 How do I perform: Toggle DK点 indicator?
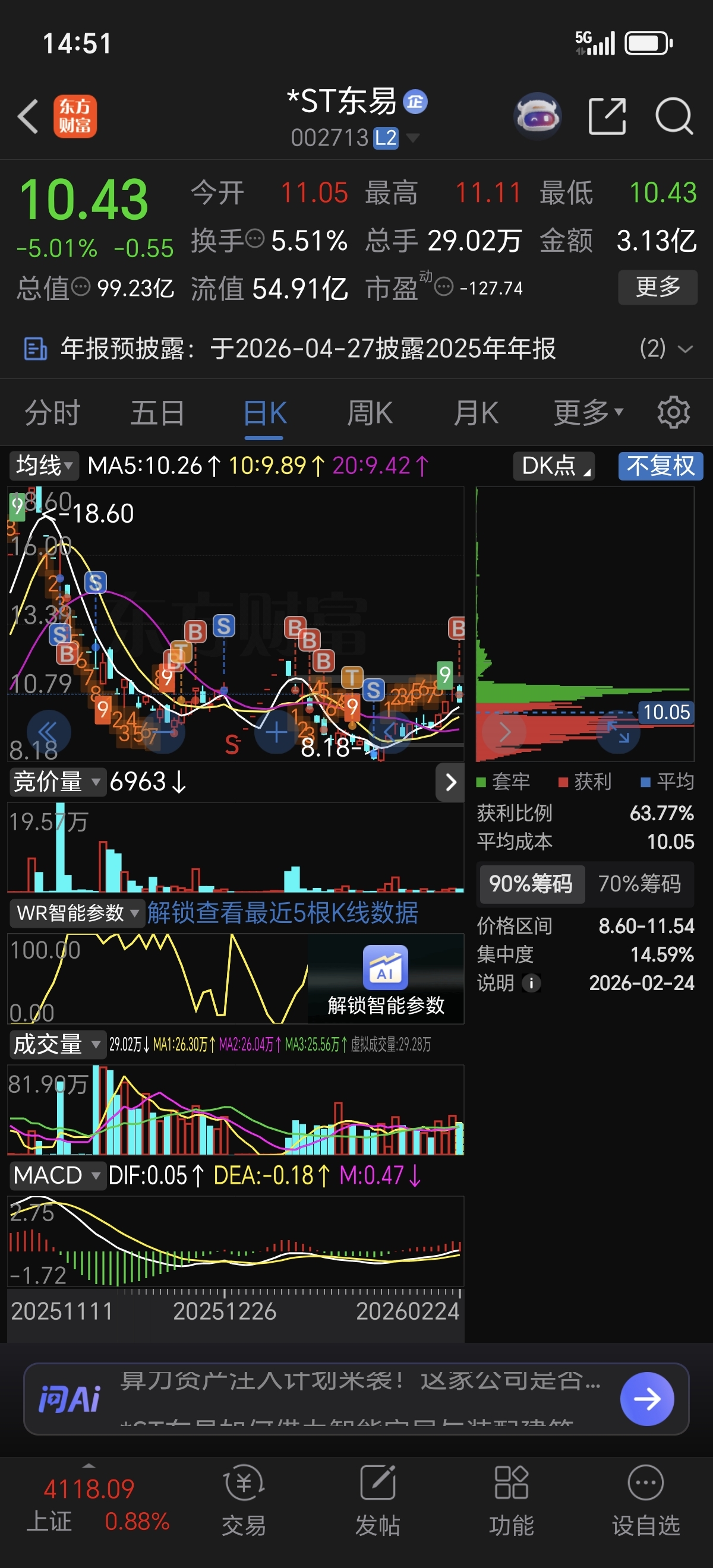click(554, 466)
